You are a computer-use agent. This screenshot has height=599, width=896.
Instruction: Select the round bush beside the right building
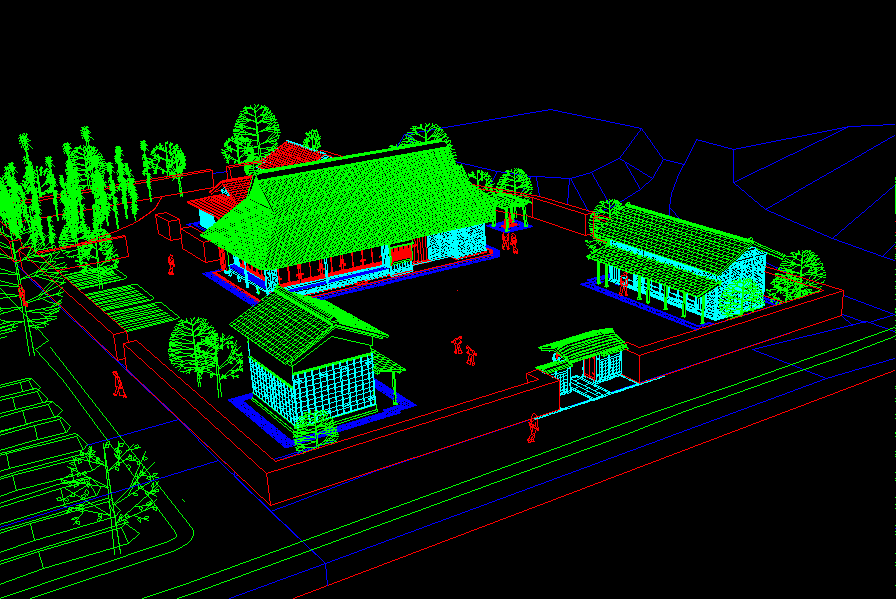[738, 297]
